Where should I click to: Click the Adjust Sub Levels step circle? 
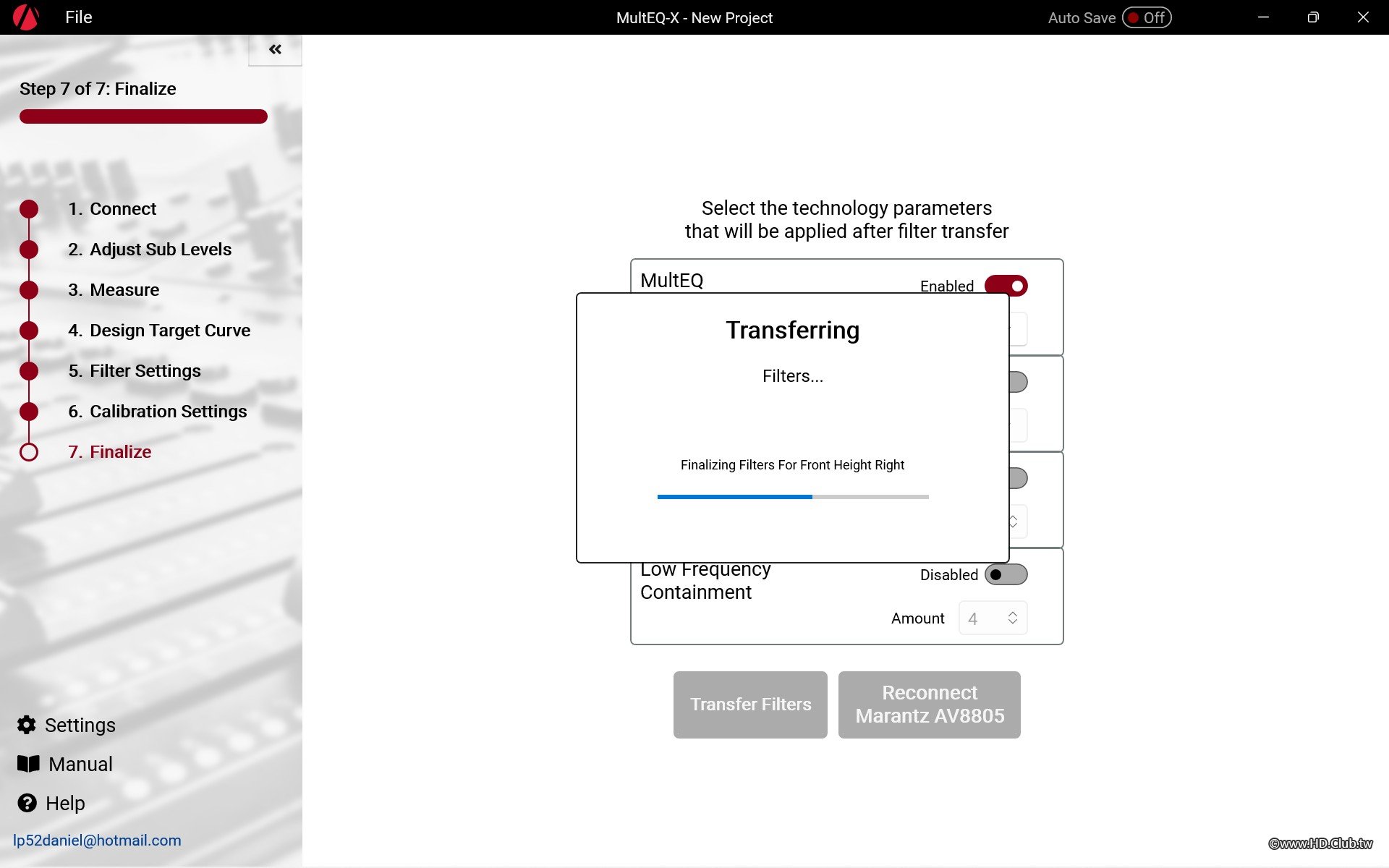pyautogui.click(x=29, y=250)
